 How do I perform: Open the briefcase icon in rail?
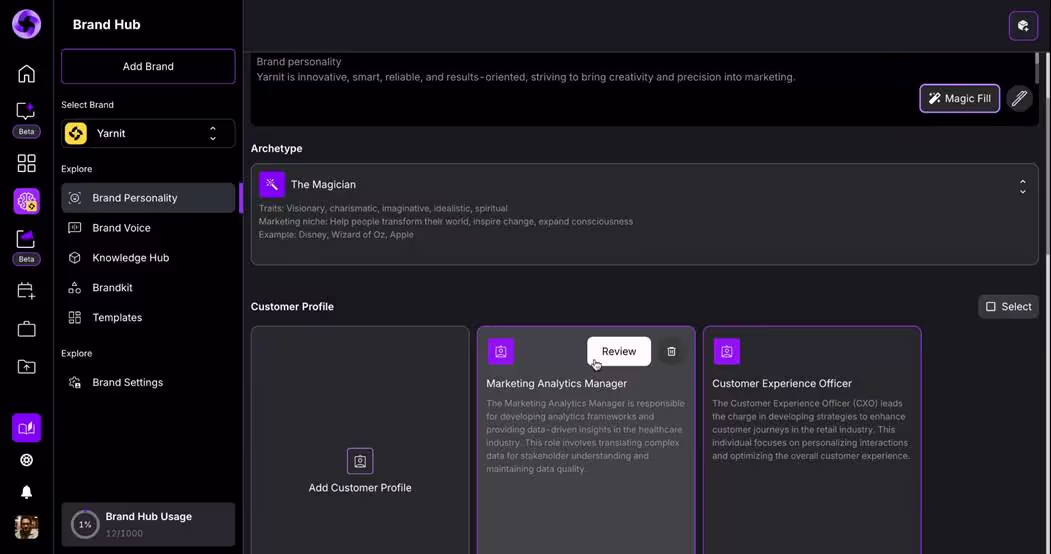pyautogui.click(x=26, y=329)
